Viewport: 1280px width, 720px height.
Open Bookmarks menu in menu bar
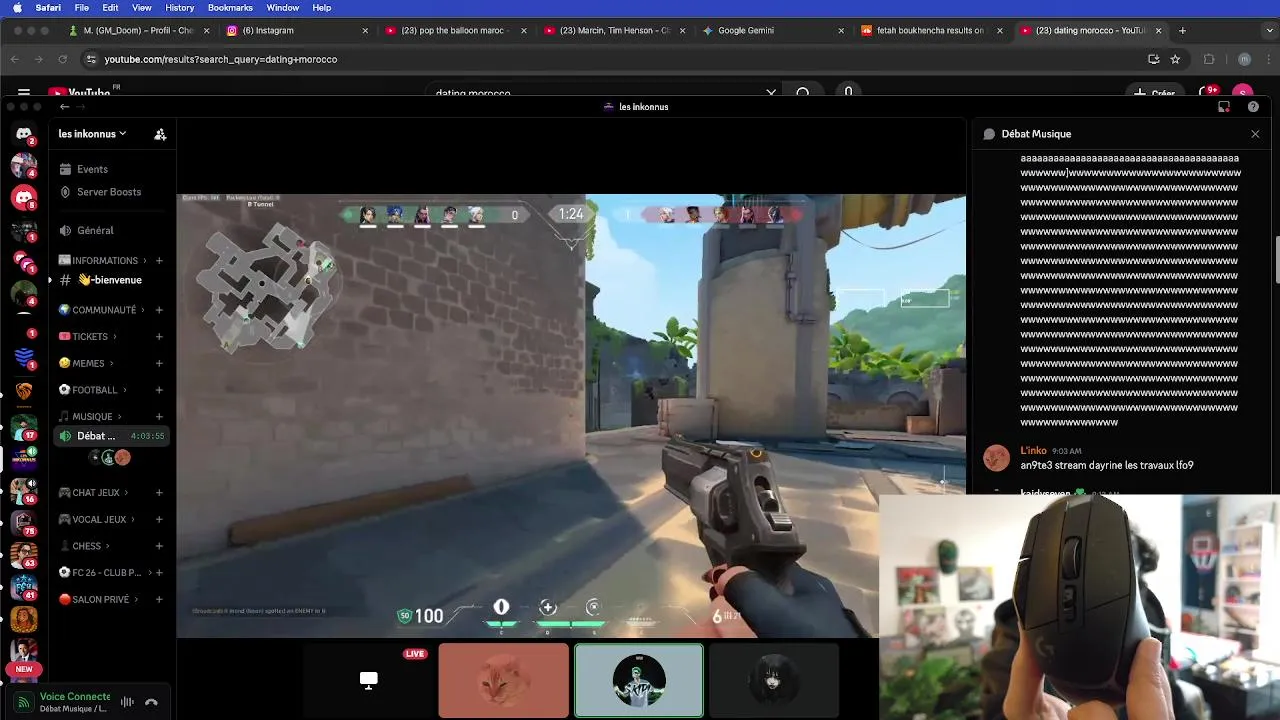pos(230,8)
